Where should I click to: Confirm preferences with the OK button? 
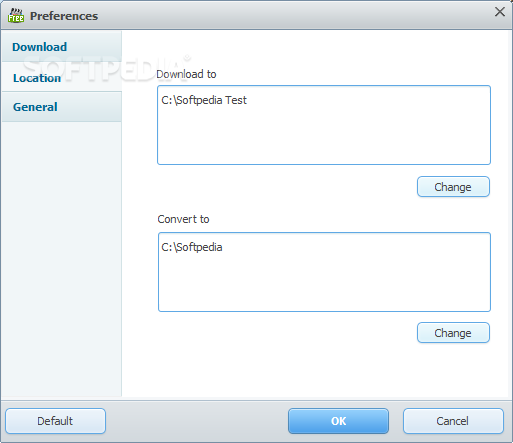338,421
